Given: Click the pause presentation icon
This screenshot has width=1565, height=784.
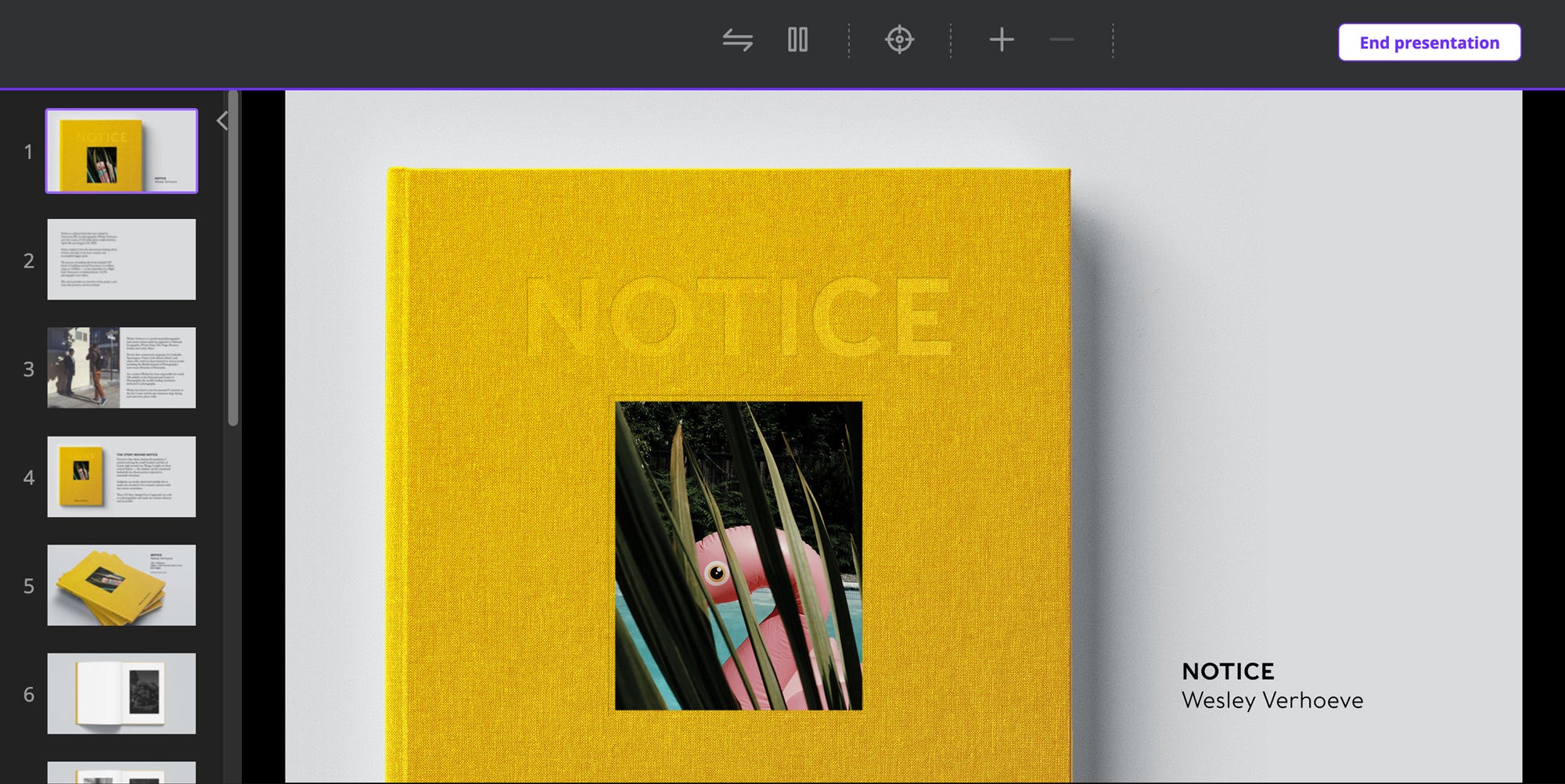Looking at the screenshot, I should (797, 40).
